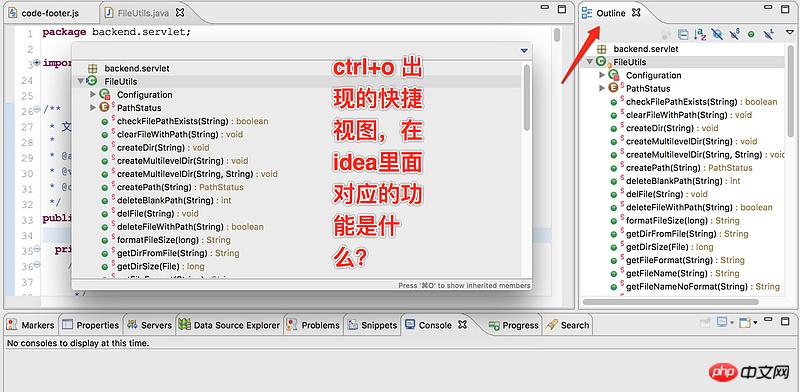Open the Snippets tab
800x392 pixels.
[372, 325]
